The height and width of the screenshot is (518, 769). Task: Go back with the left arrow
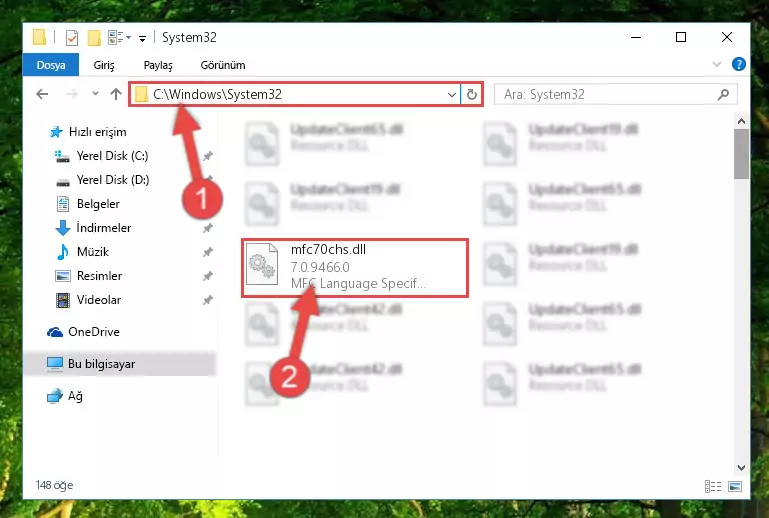point(42,94)
